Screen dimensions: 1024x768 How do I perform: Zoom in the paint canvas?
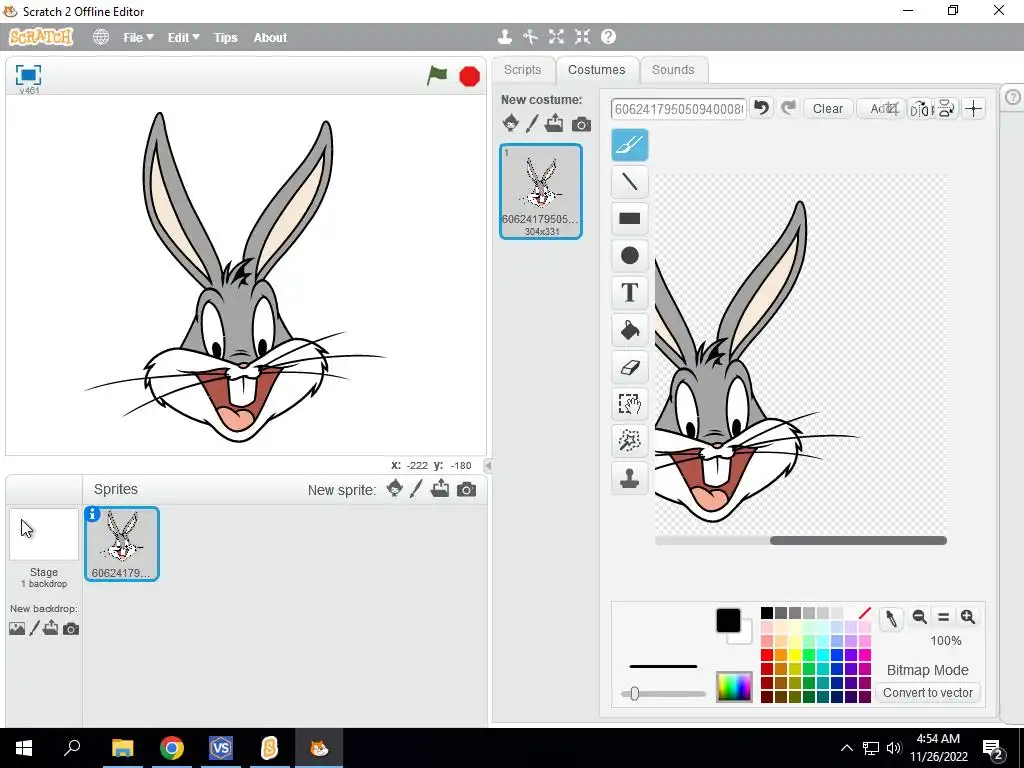click(968, 616)
